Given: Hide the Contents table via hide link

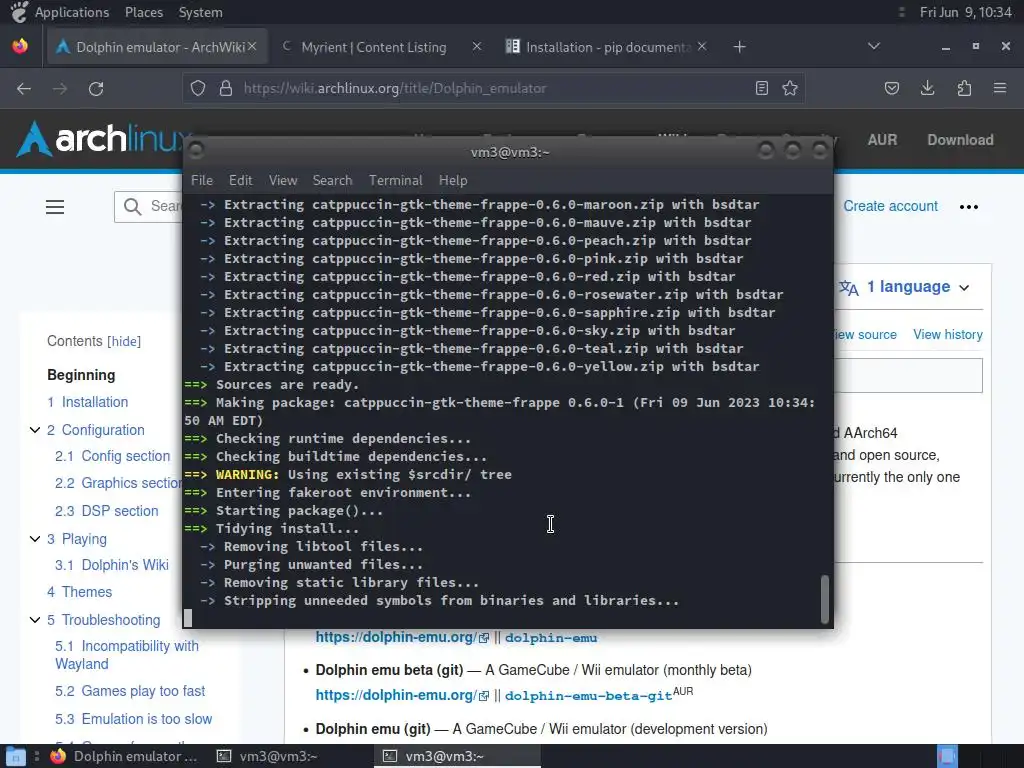Looking at the screenshot, I should pos(124,341).
